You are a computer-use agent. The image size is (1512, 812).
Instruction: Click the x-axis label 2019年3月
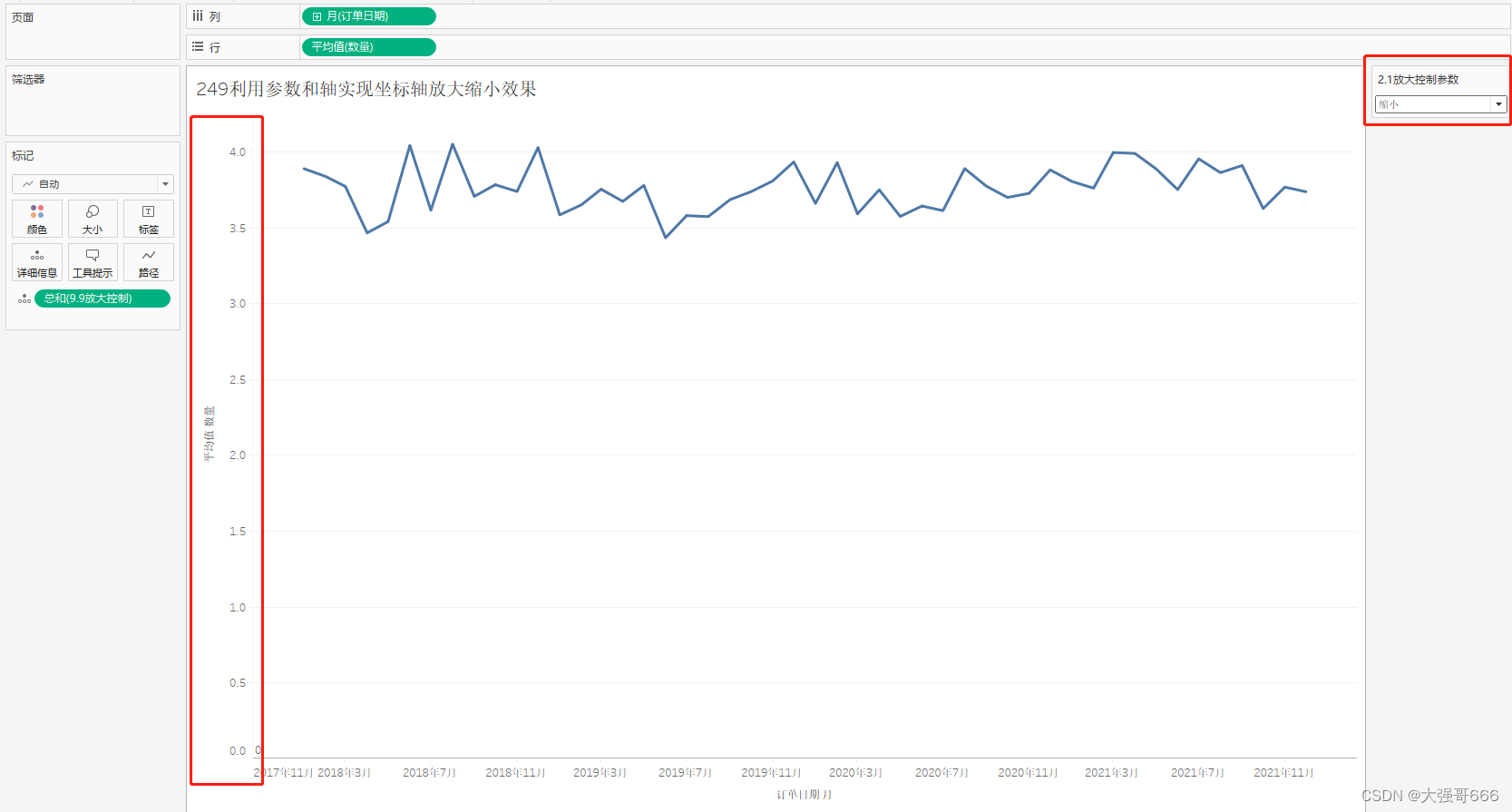click(600, 773)
